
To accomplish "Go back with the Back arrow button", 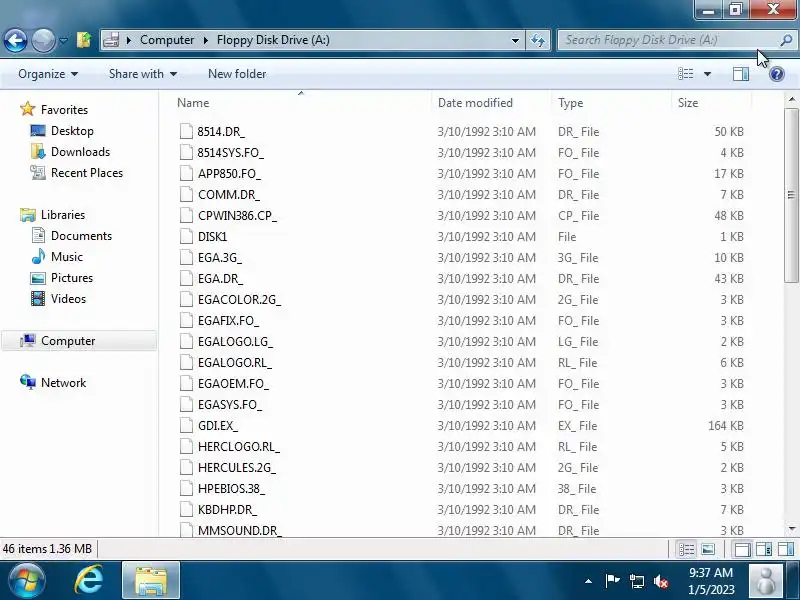I will [x=15, y=40].
